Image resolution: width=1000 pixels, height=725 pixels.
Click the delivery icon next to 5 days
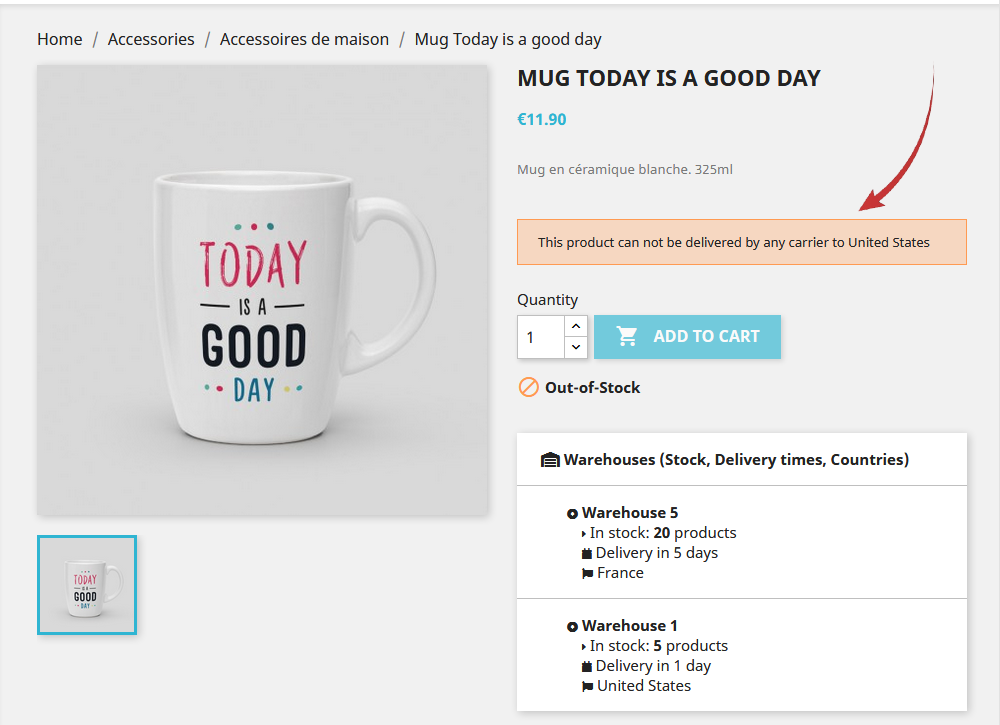click(587, 554)
